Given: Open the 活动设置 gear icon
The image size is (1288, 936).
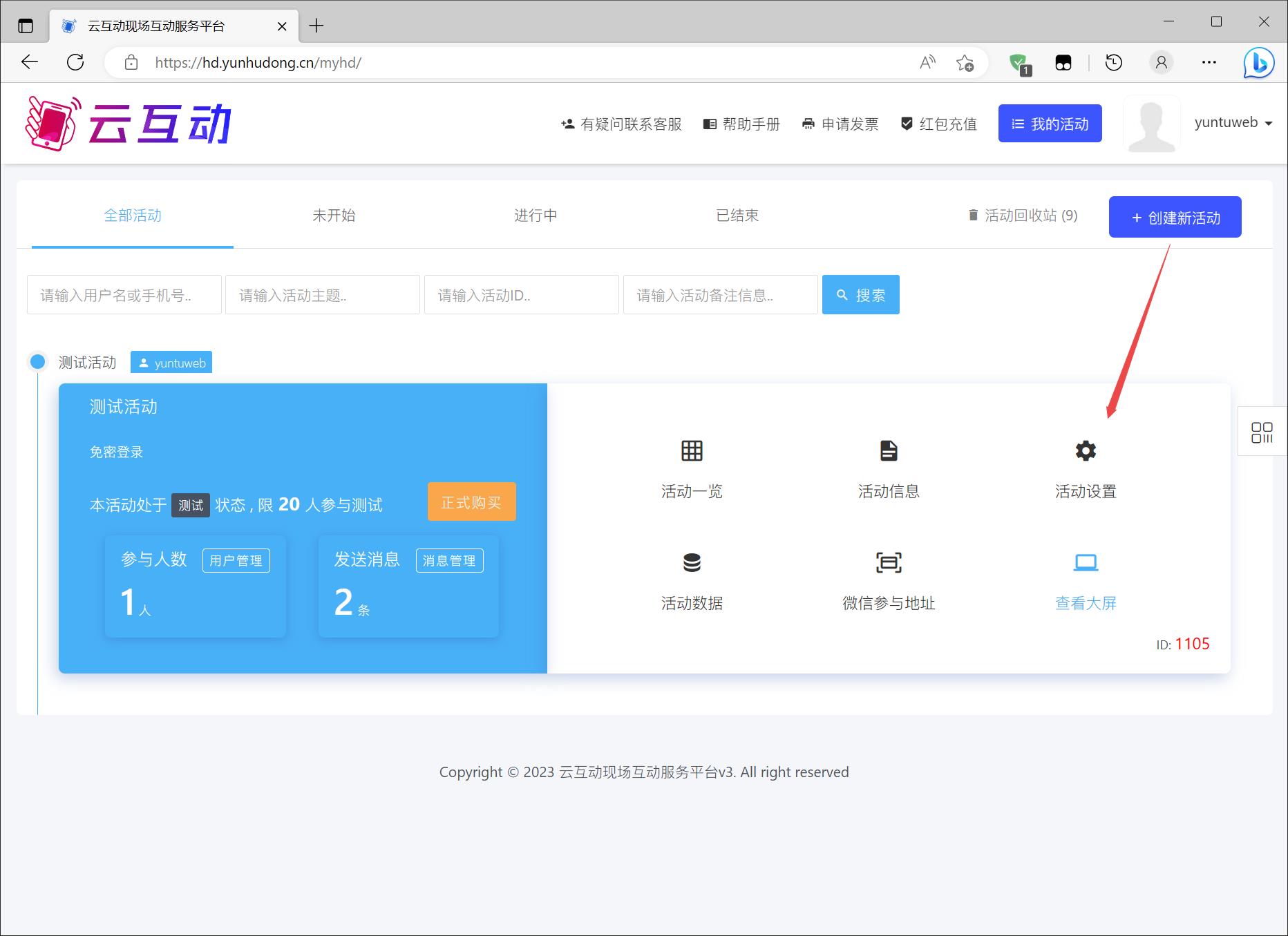Looking at the screenshot, I should pos(1086,451).
